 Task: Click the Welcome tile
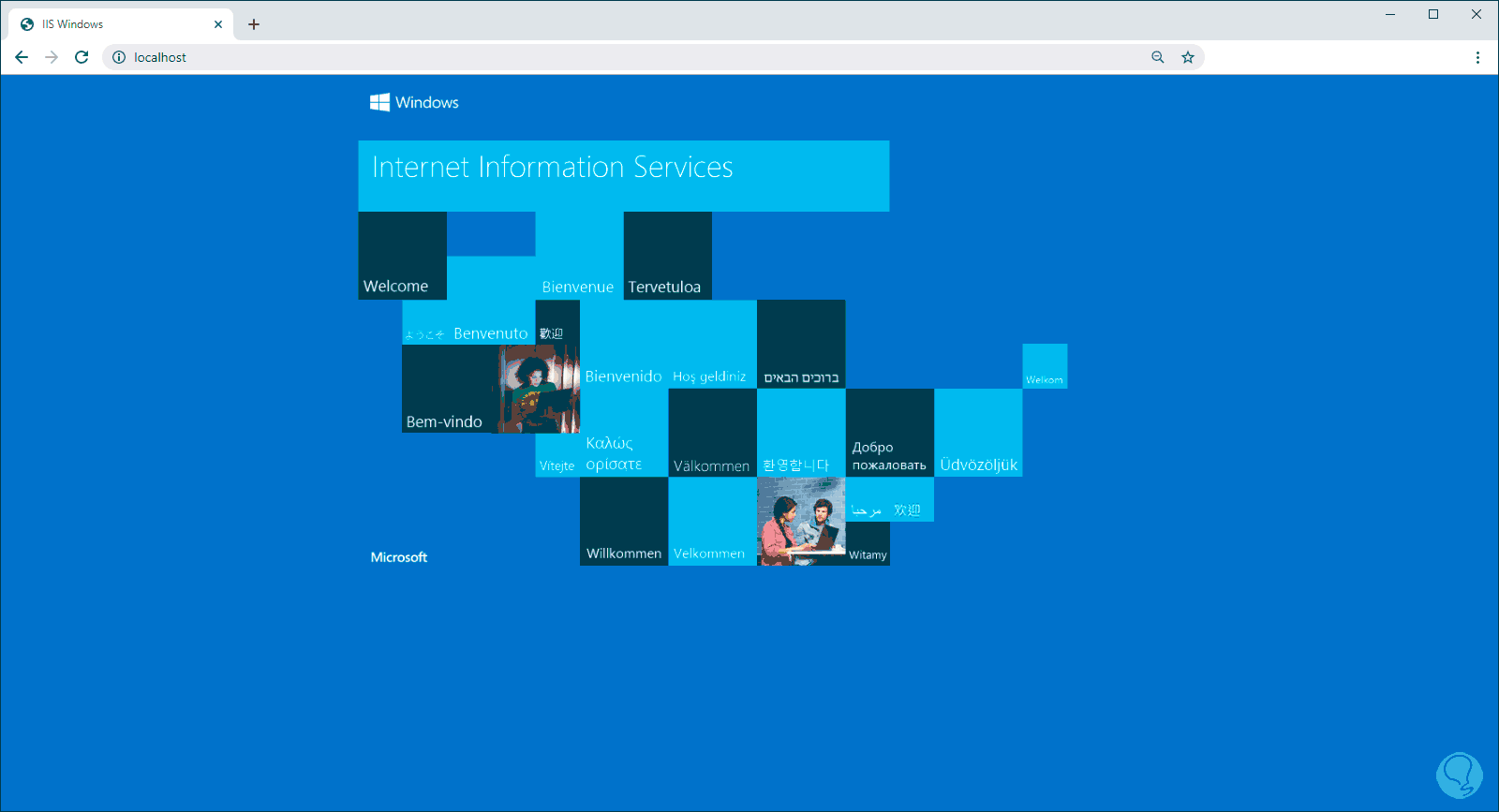(403, 256)
